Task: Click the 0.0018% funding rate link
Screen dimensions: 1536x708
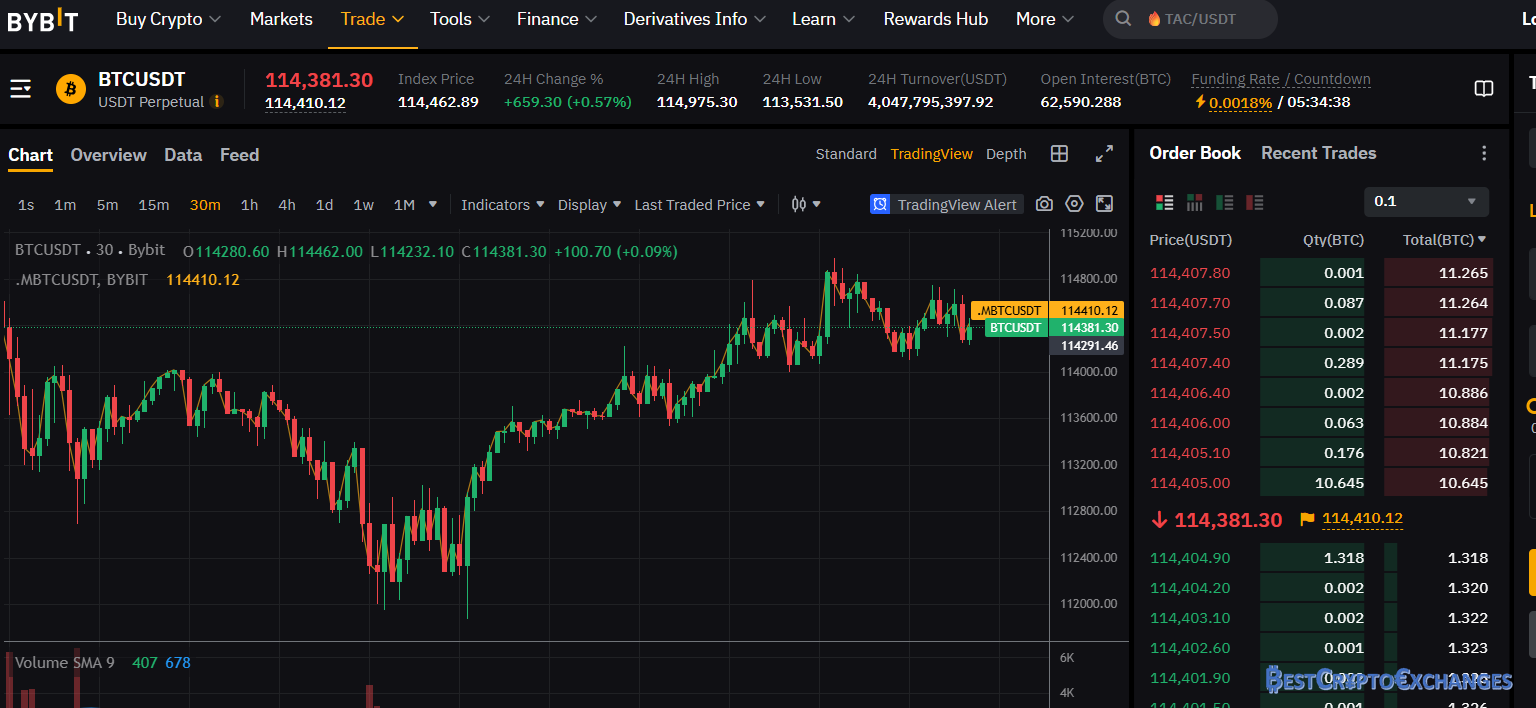Action: click(1240, 103)
